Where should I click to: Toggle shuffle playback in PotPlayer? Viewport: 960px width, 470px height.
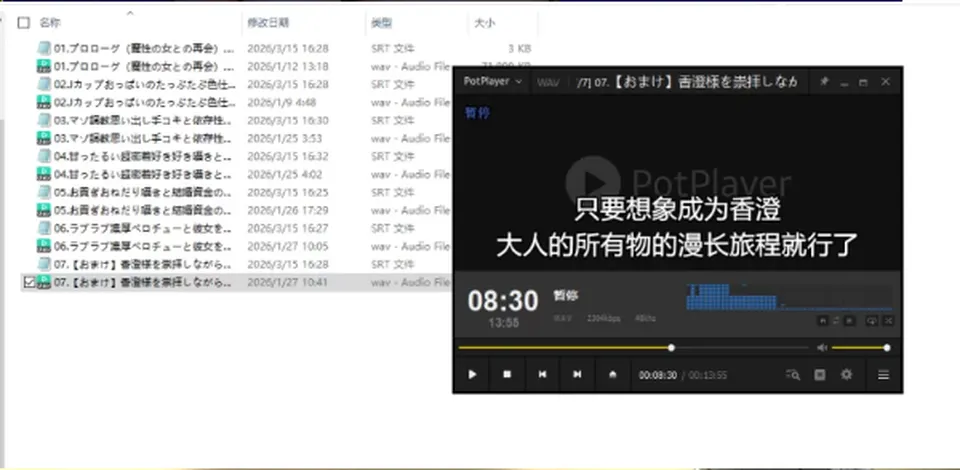(x=888, y=321)
